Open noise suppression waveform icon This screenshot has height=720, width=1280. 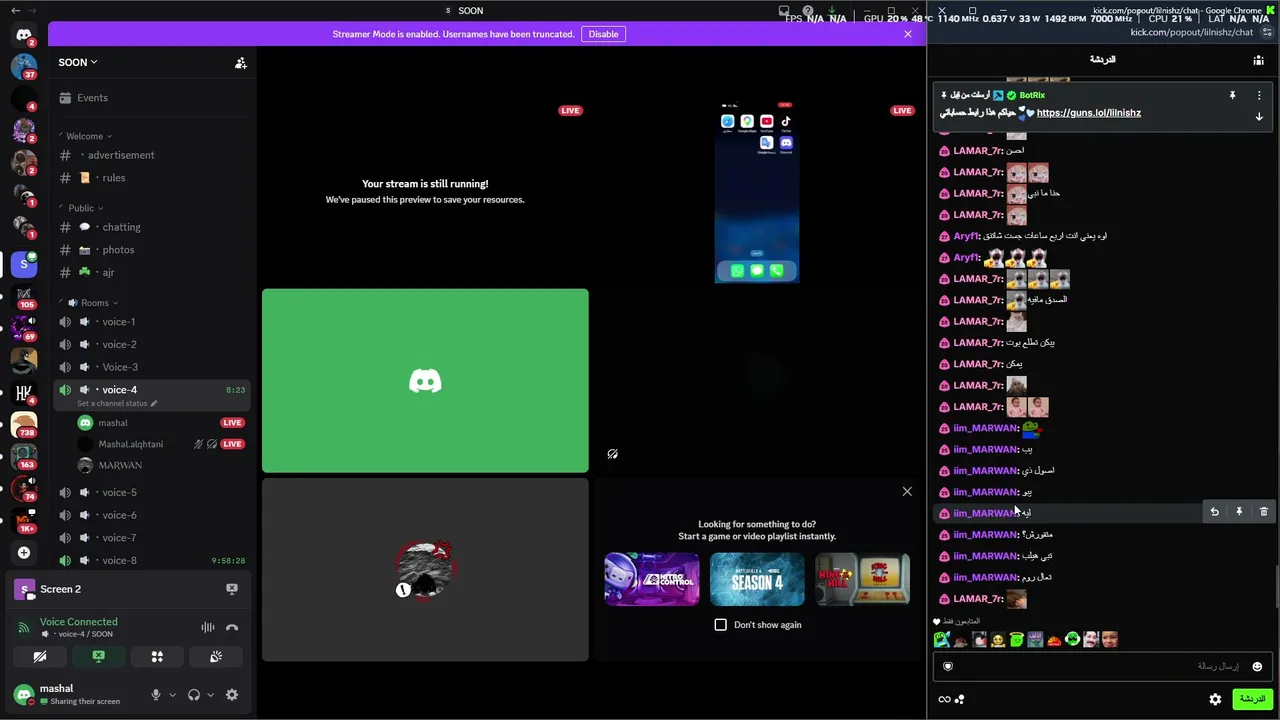pyautogui.click(x=208, y=628)
